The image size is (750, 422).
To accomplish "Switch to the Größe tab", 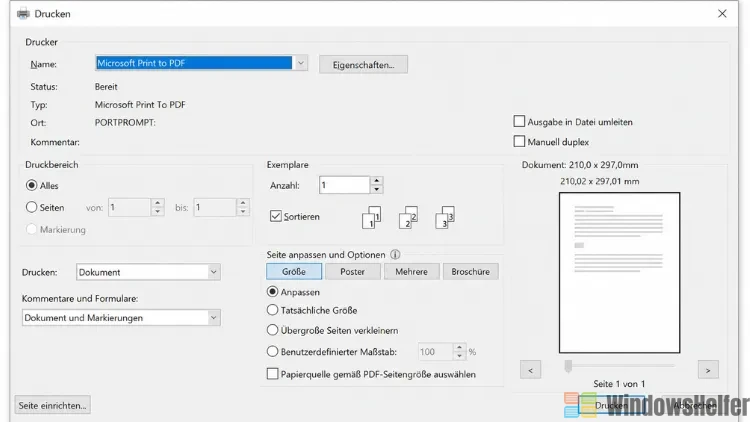I will pos(294,271).
